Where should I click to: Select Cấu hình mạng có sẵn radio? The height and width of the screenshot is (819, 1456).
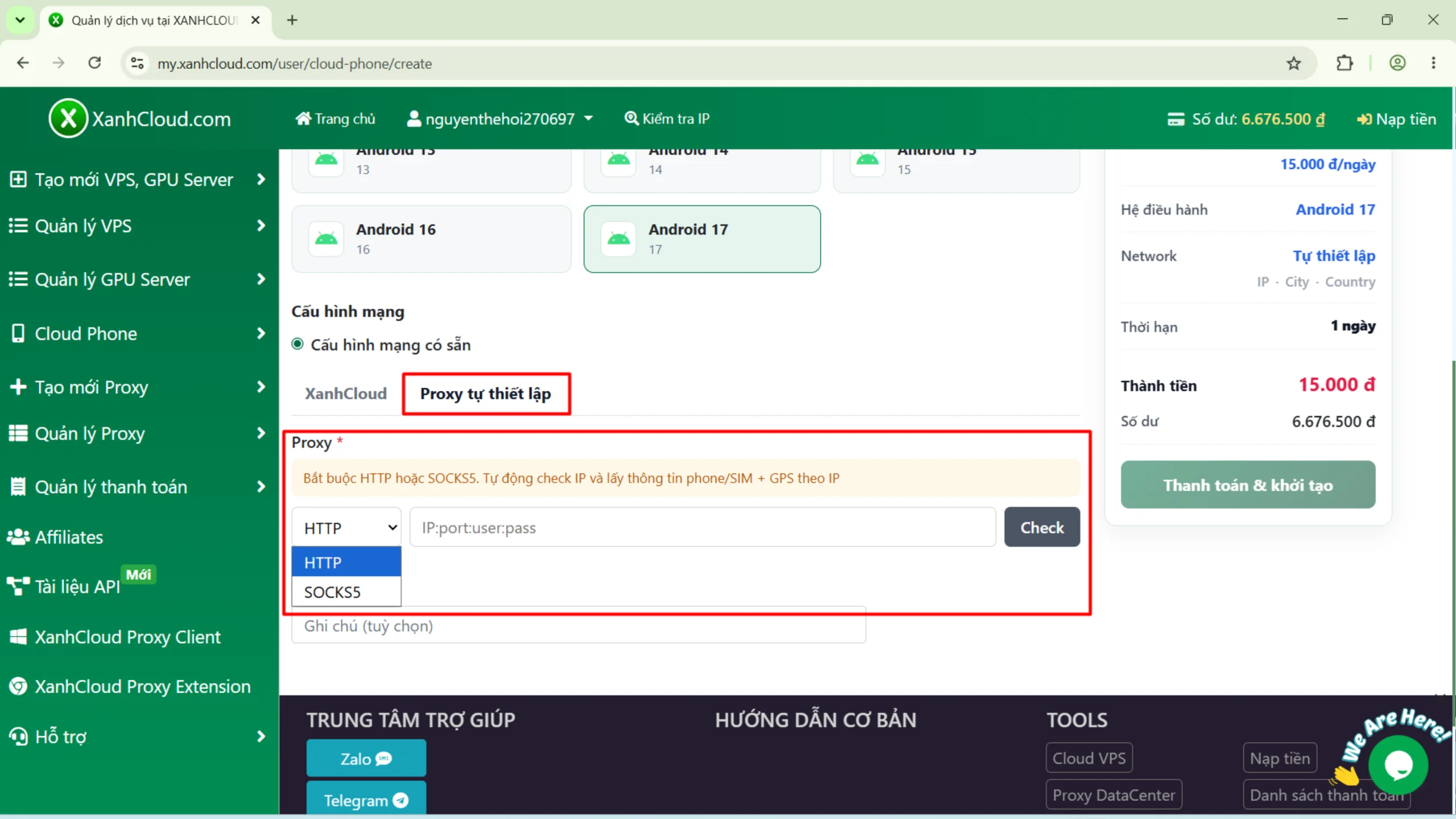(x=297, y=344)
